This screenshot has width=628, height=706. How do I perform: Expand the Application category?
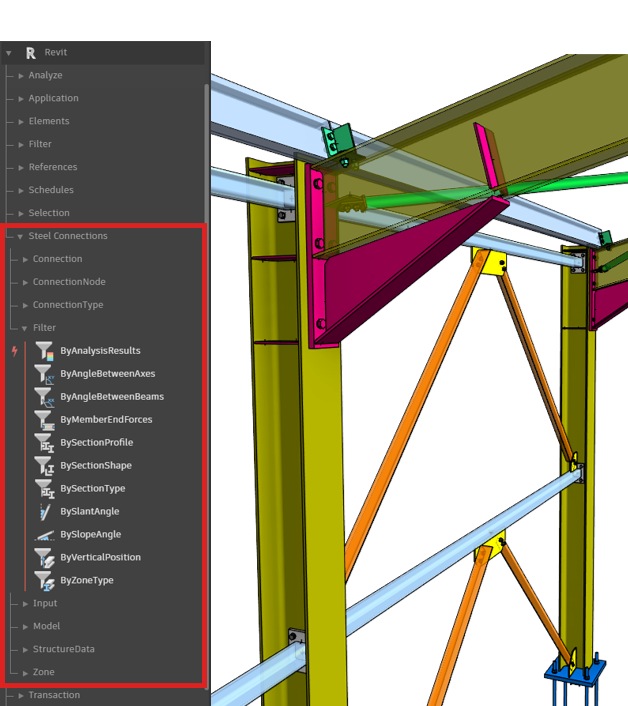pyautogui.click(x=21, y=99)
